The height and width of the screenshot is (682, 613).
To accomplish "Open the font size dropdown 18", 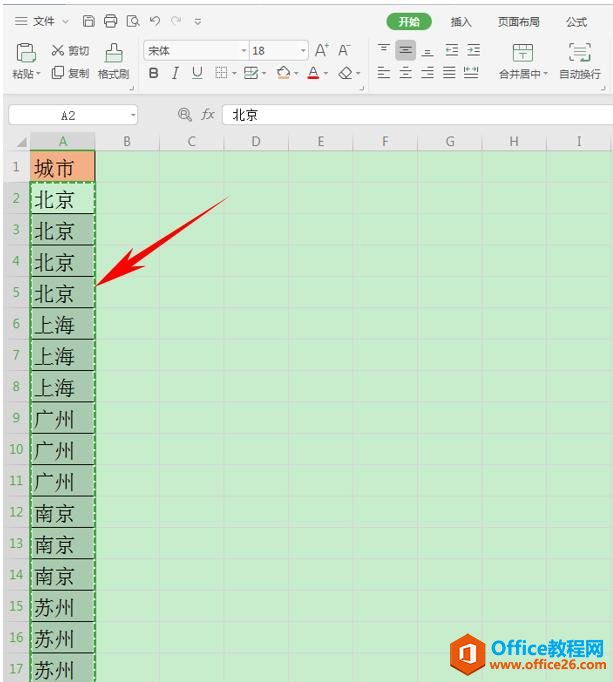I will 303,51.
